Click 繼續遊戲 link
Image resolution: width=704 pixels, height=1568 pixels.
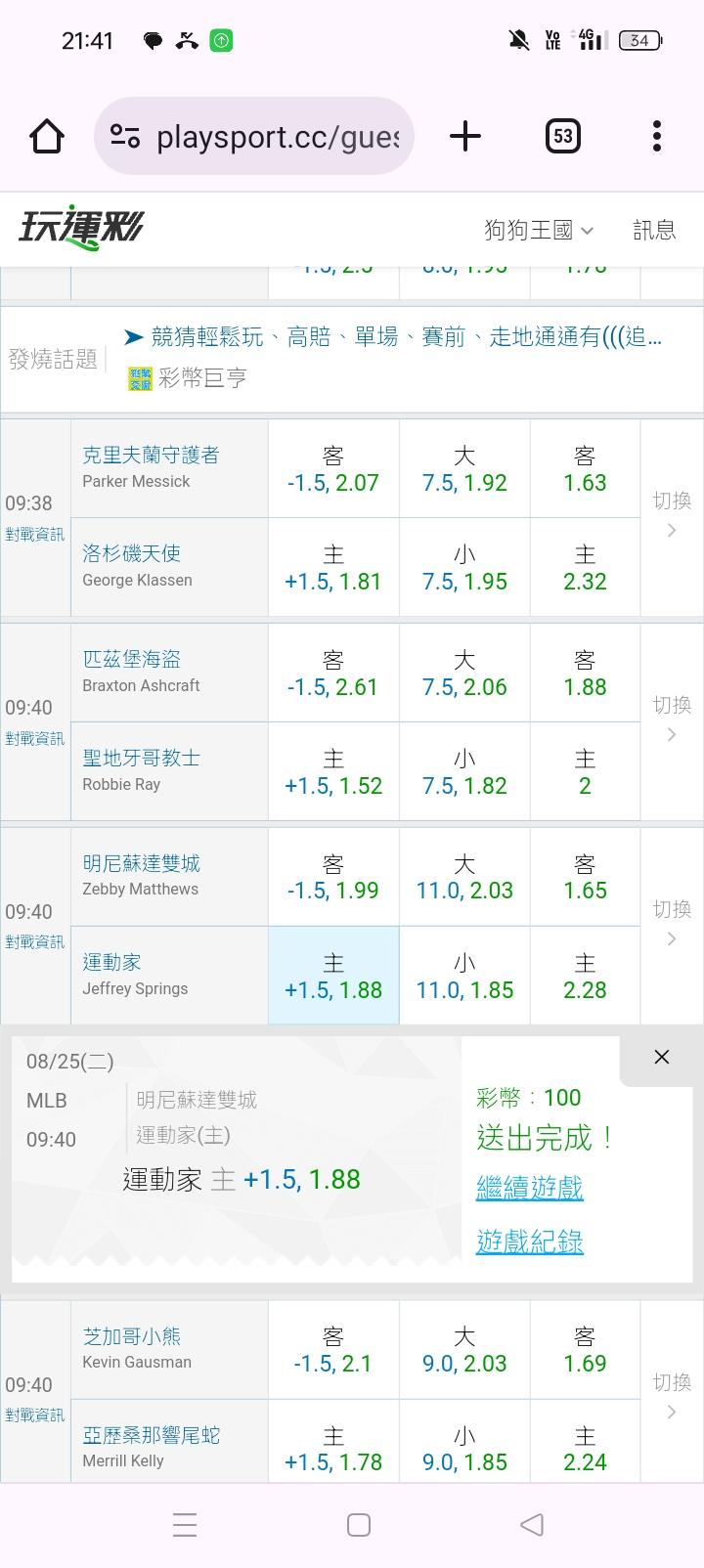[529, 1188]
